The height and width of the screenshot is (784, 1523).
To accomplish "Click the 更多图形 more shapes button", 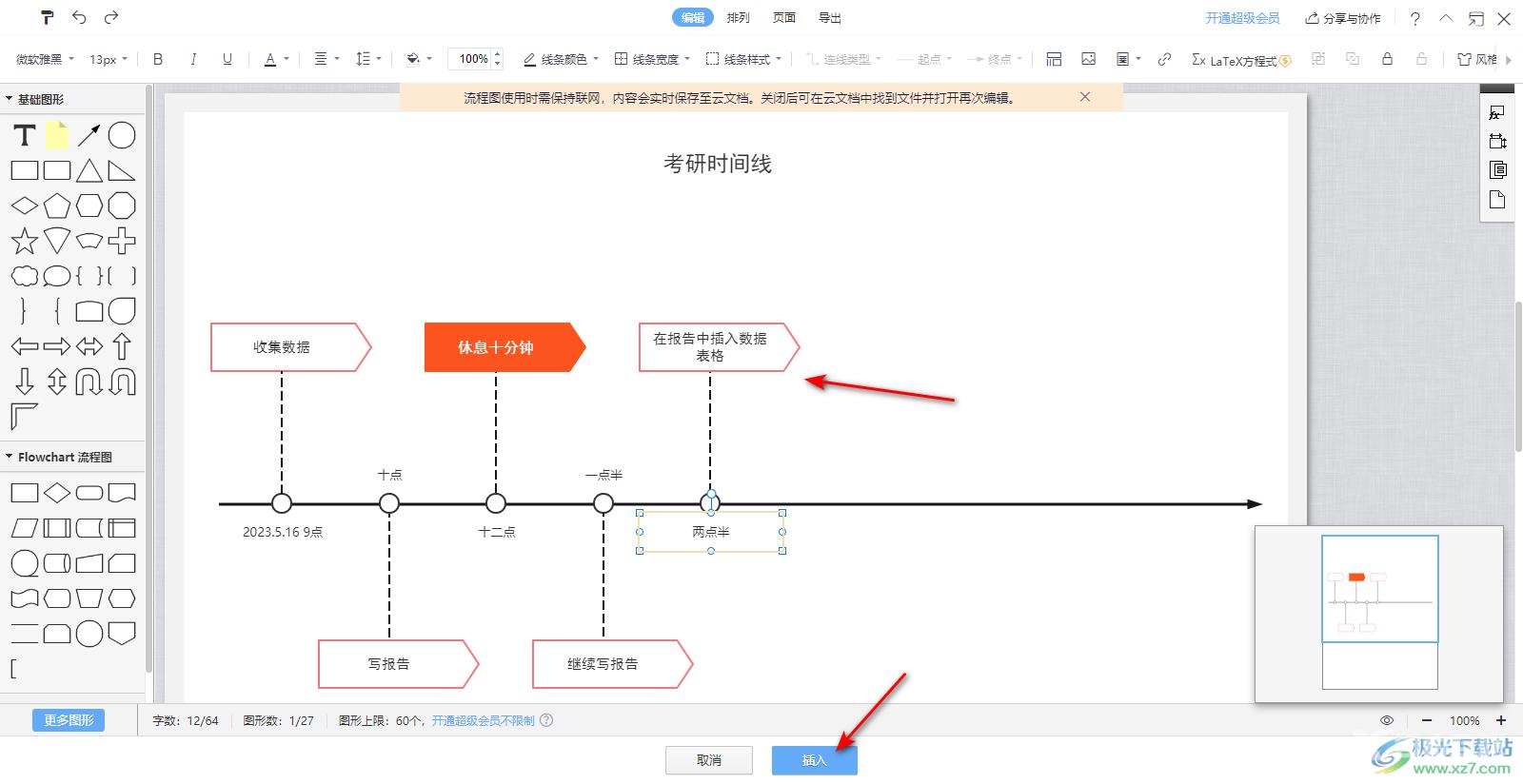I will click(69, 720).
